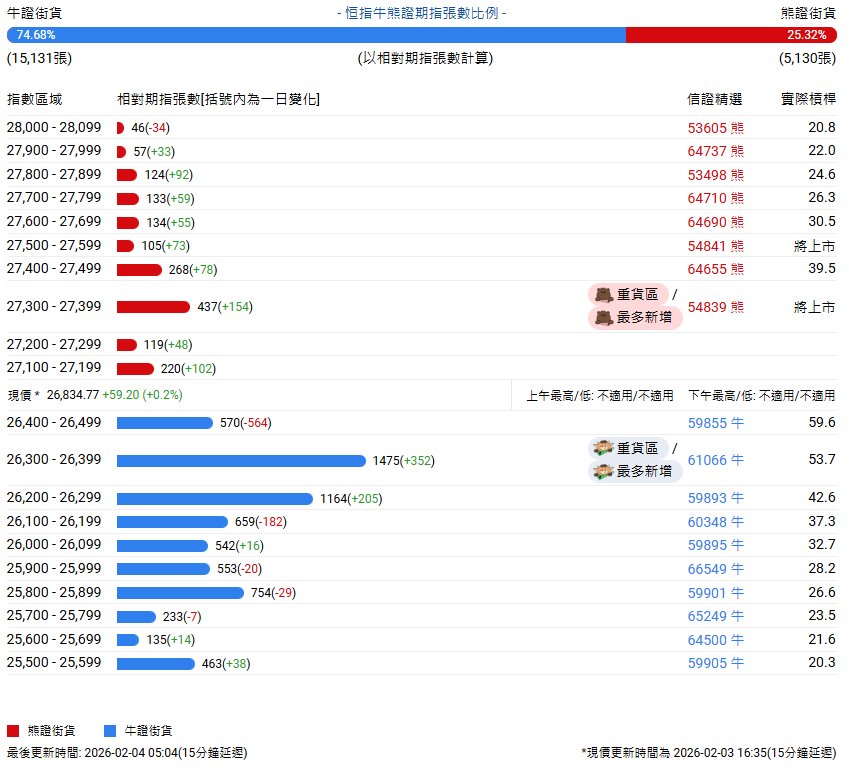The height and width of the screenshot is (770, 849).
Task: Click the bear count (5,130張)
Action: [x=807, y=58]
